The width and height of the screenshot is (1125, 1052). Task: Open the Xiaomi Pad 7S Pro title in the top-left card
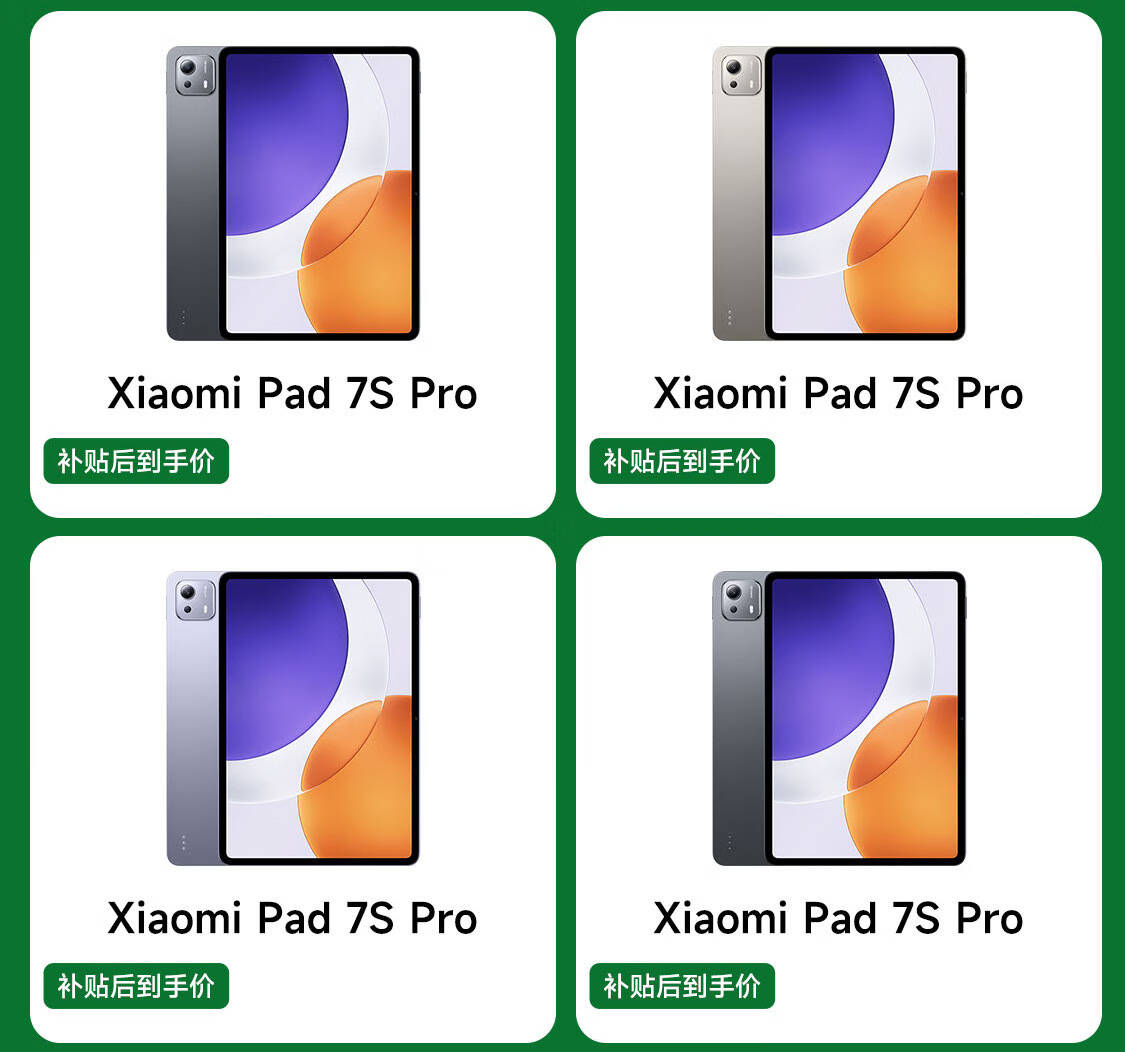[293, 393]
